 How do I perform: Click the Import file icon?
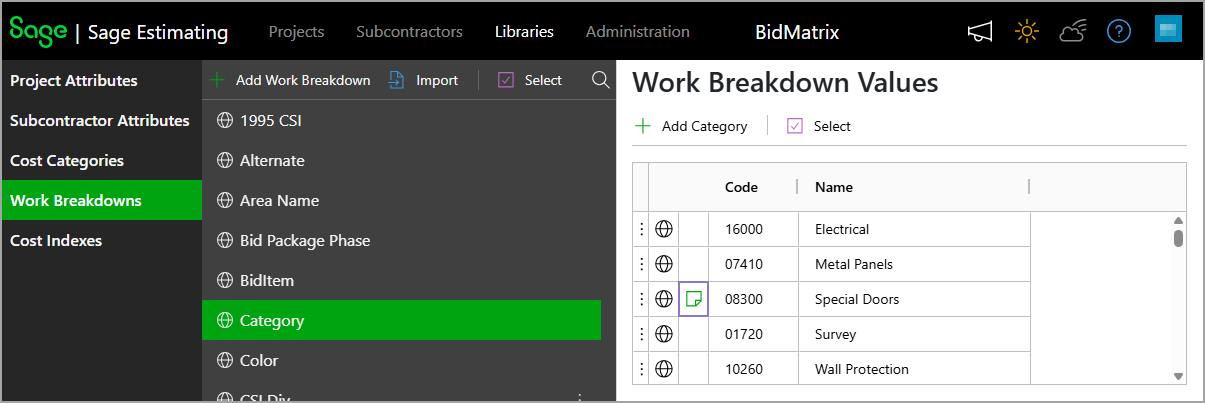(x=397, y=80)
